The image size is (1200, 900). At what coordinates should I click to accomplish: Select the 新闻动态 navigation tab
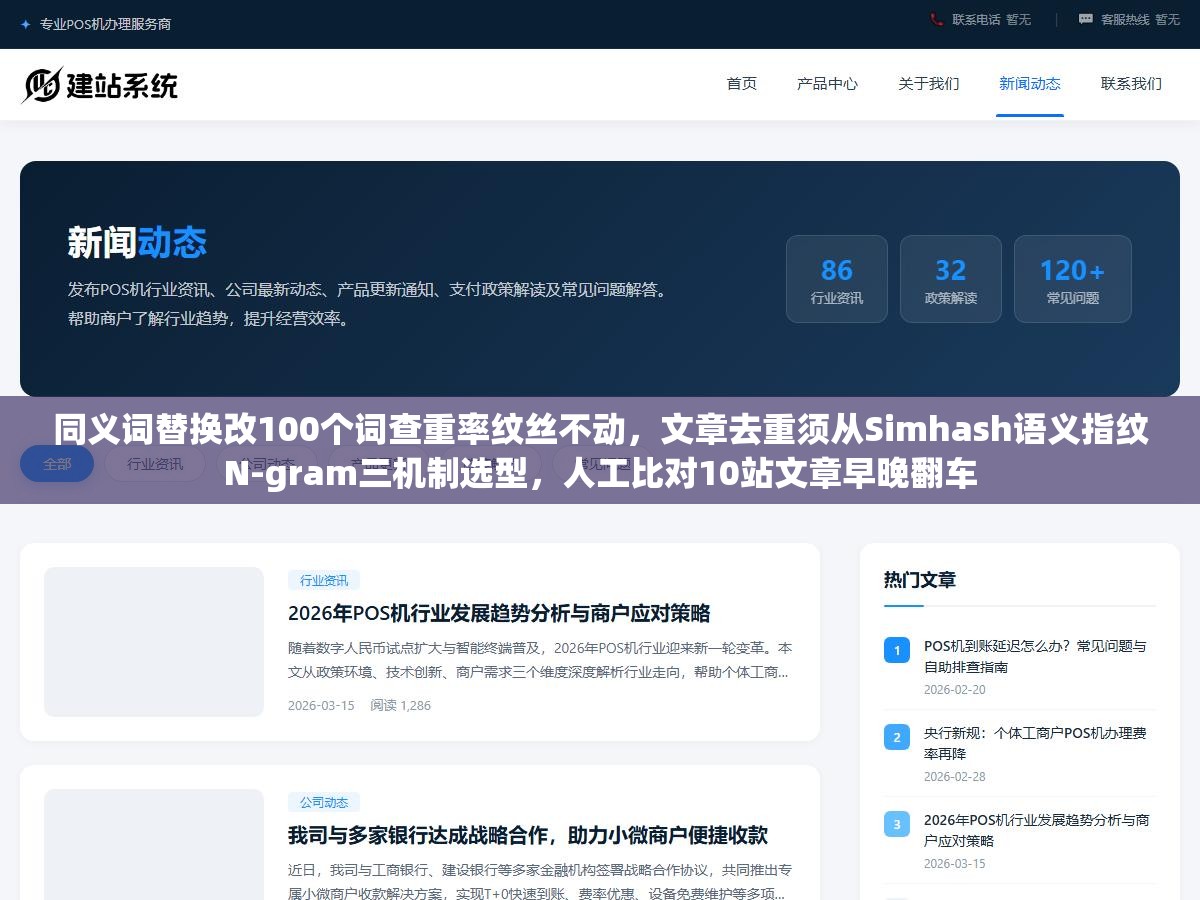pyautogui.click(x=1030, y=84)
